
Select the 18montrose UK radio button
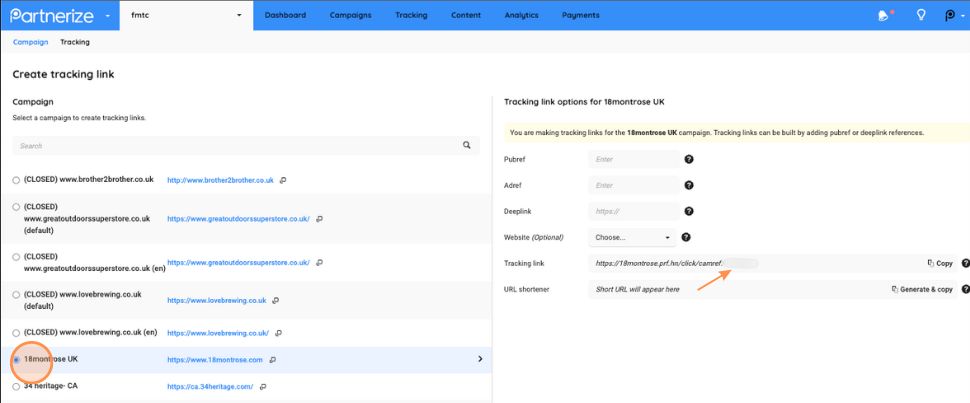click(16, 360)
